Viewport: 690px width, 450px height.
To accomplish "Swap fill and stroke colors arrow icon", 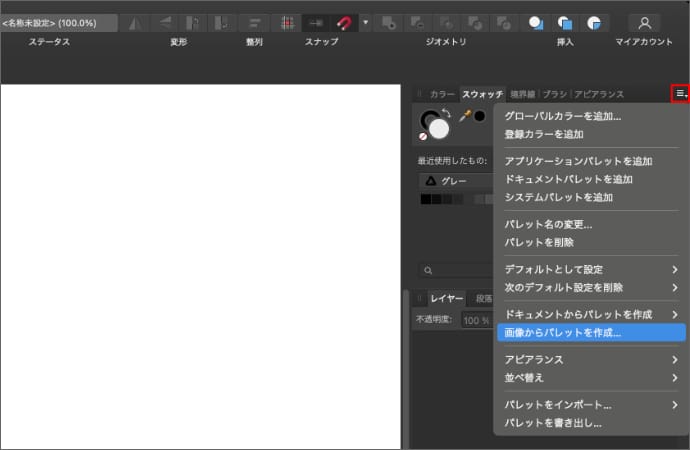I will pos(446,113).
